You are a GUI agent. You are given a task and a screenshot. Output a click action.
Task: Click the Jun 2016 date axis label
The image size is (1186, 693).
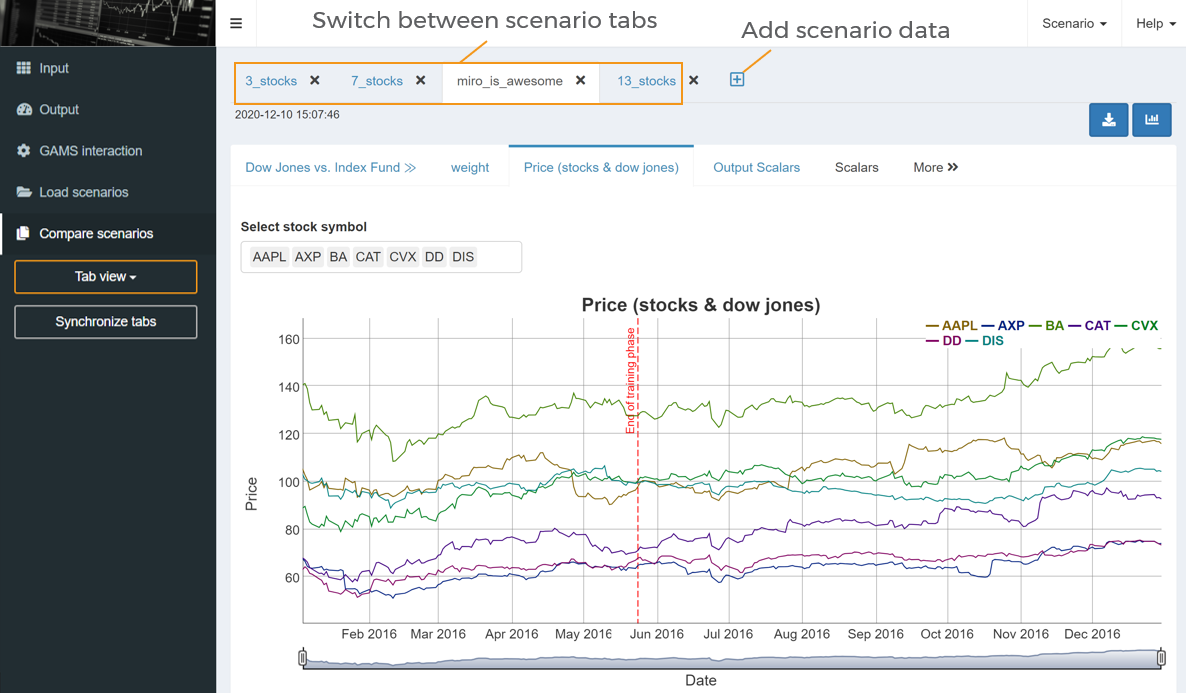(x=657, y=634)
